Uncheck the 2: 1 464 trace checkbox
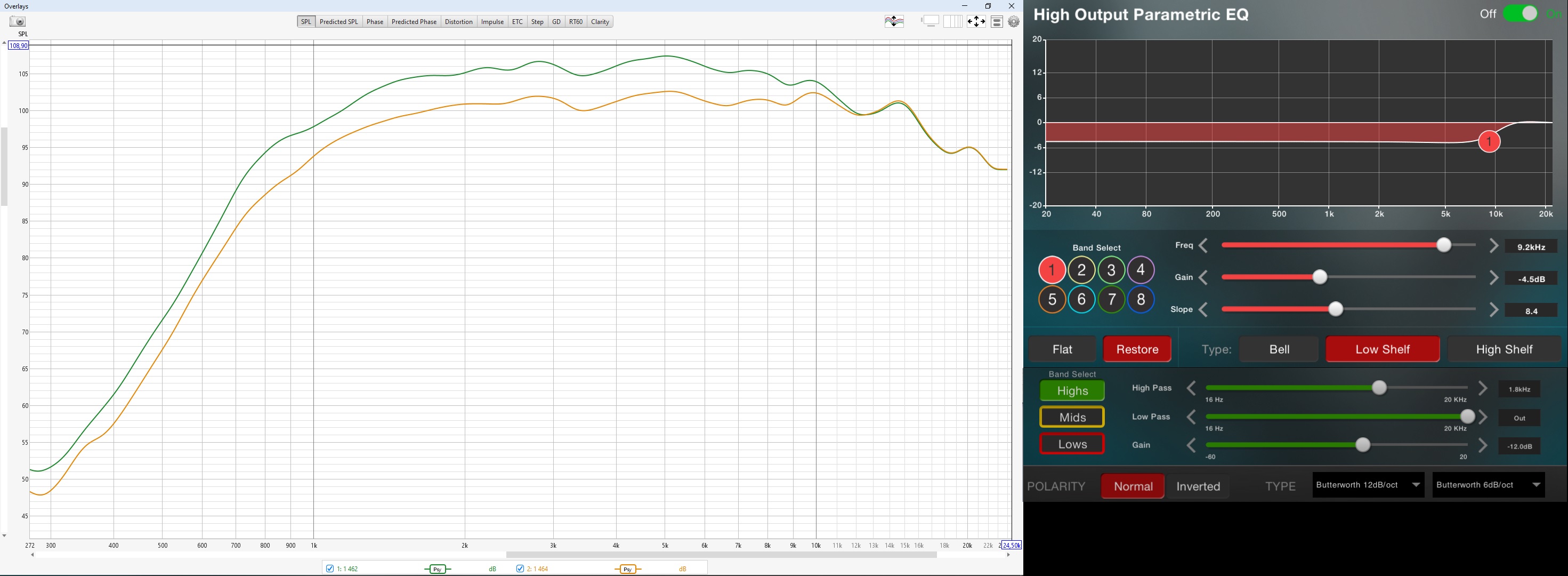Image resolution: width=1568 pixels, height=576 pixels. point(520,569)
